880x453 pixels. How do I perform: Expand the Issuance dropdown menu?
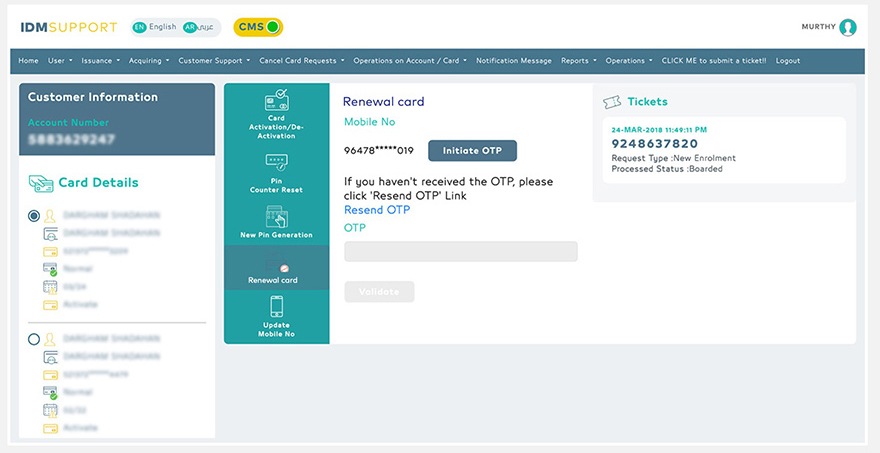100,61
